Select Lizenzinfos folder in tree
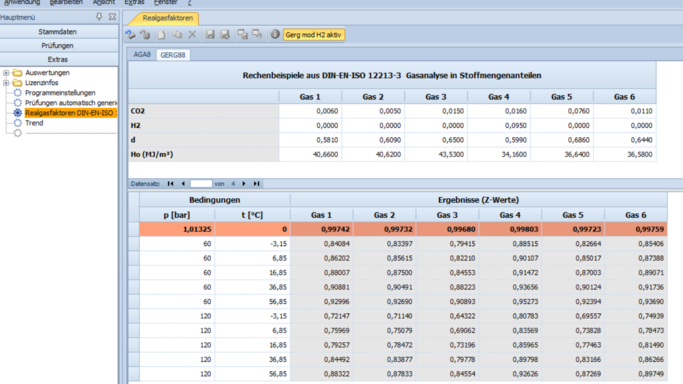Viewport: 683px width, 384px height. tap(41, 83)
